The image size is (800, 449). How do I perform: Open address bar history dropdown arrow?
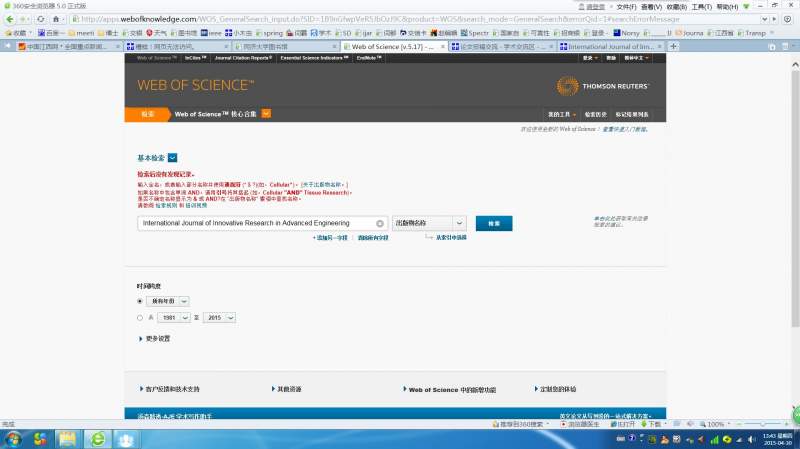pos(764,19)
